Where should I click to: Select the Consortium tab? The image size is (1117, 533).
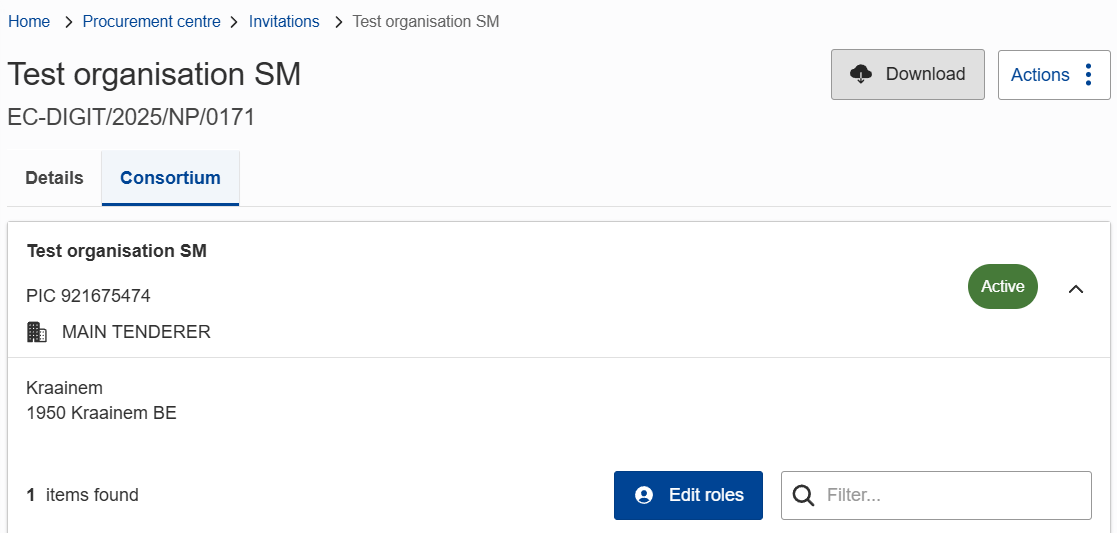[x=170, y=178]
